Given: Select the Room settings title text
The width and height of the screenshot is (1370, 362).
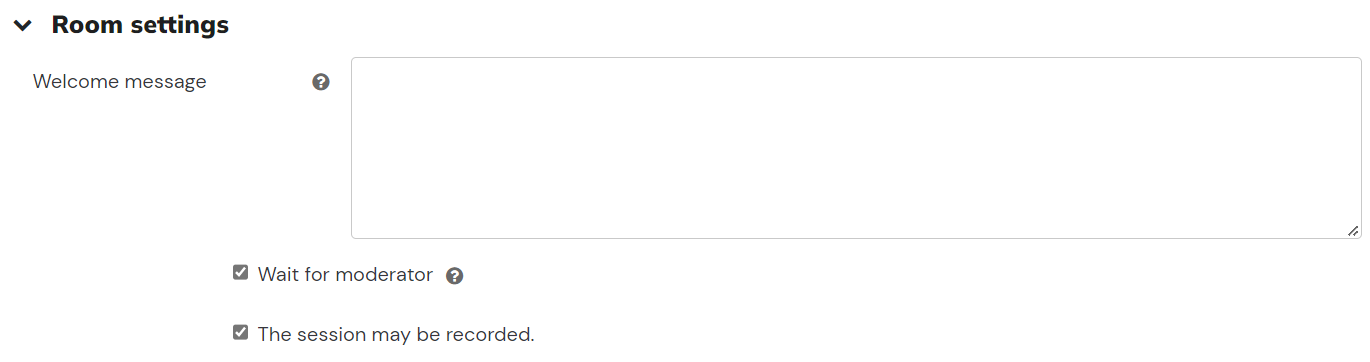Looking at the screenshot, I should [140, 25].
